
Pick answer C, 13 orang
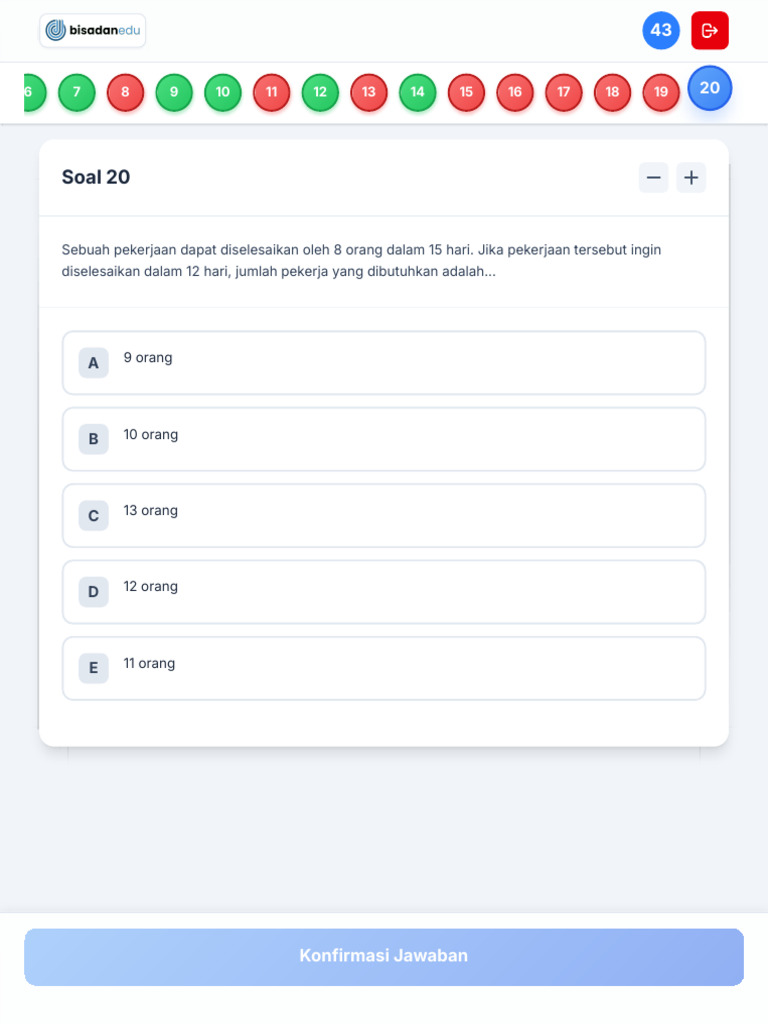384,516
